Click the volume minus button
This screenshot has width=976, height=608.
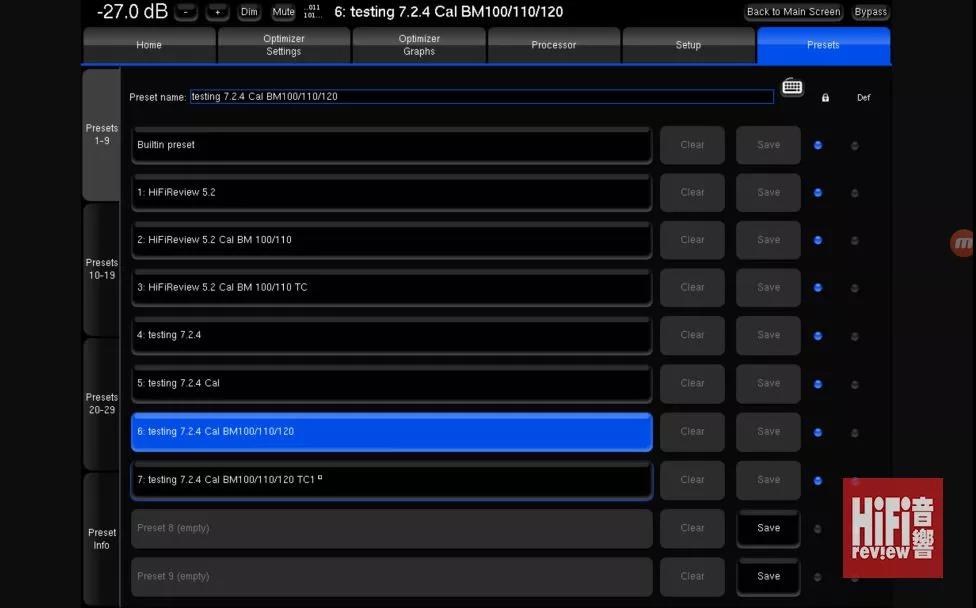point(185,12)
